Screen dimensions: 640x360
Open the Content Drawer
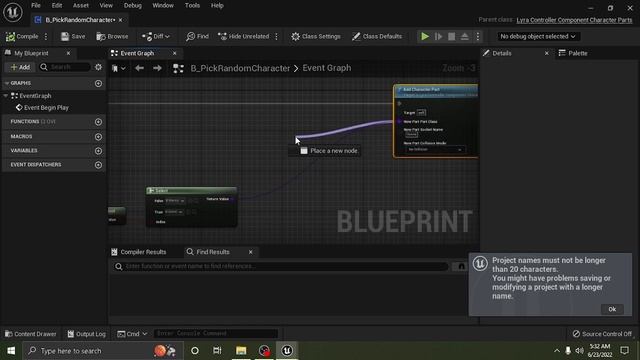pyautogui.click(x=31, y=334)
